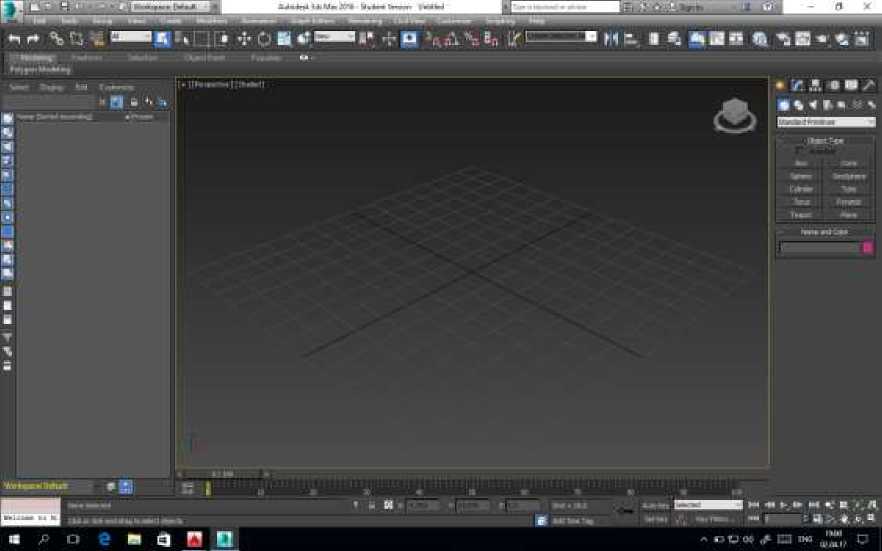Toggle Display Geometry filter in Scene Explorer
The height and width of the screenshot is (551, 882).
point(8,118)
